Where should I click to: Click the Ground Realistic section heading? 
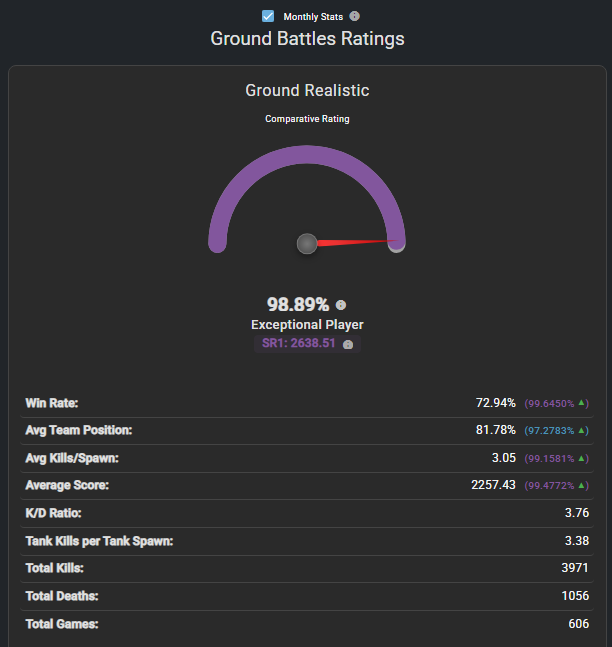pos(307,91)
